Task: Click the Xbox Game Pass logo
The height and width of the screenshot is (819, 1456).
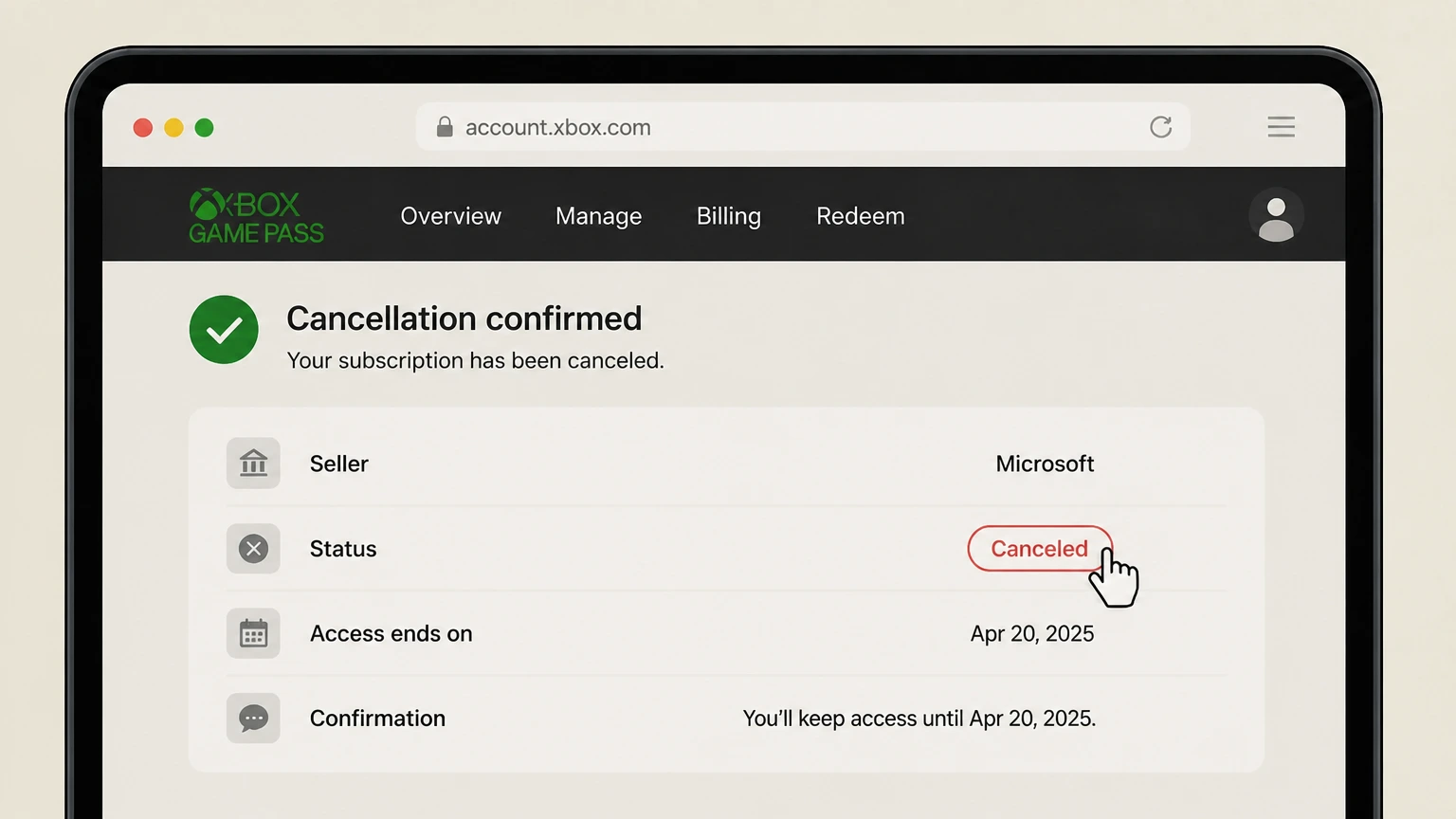Action: click(256, 216)
